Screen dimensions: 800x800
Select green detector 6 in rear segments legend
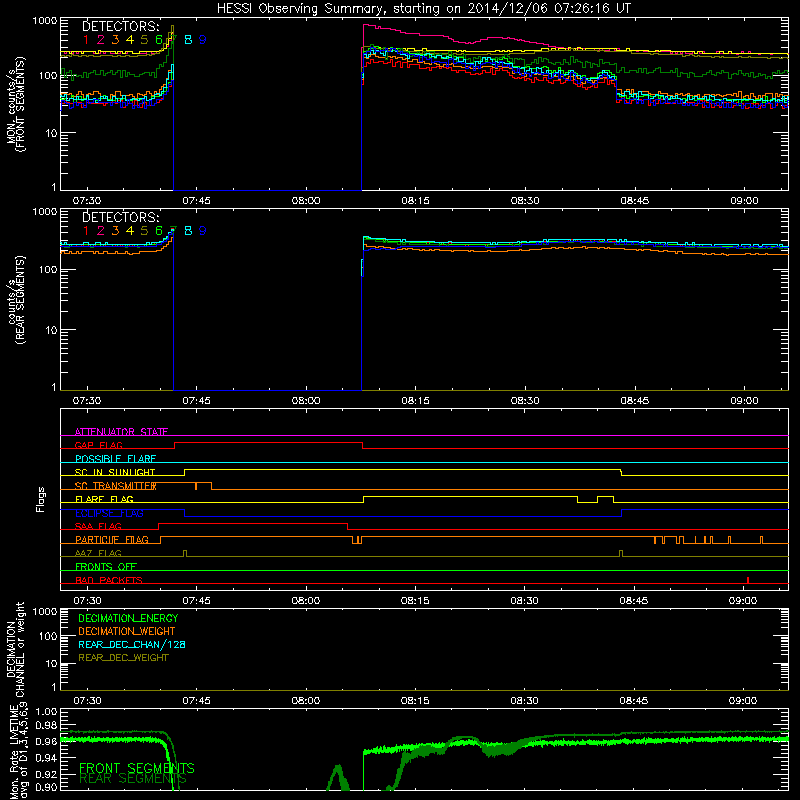click(159, 231)
